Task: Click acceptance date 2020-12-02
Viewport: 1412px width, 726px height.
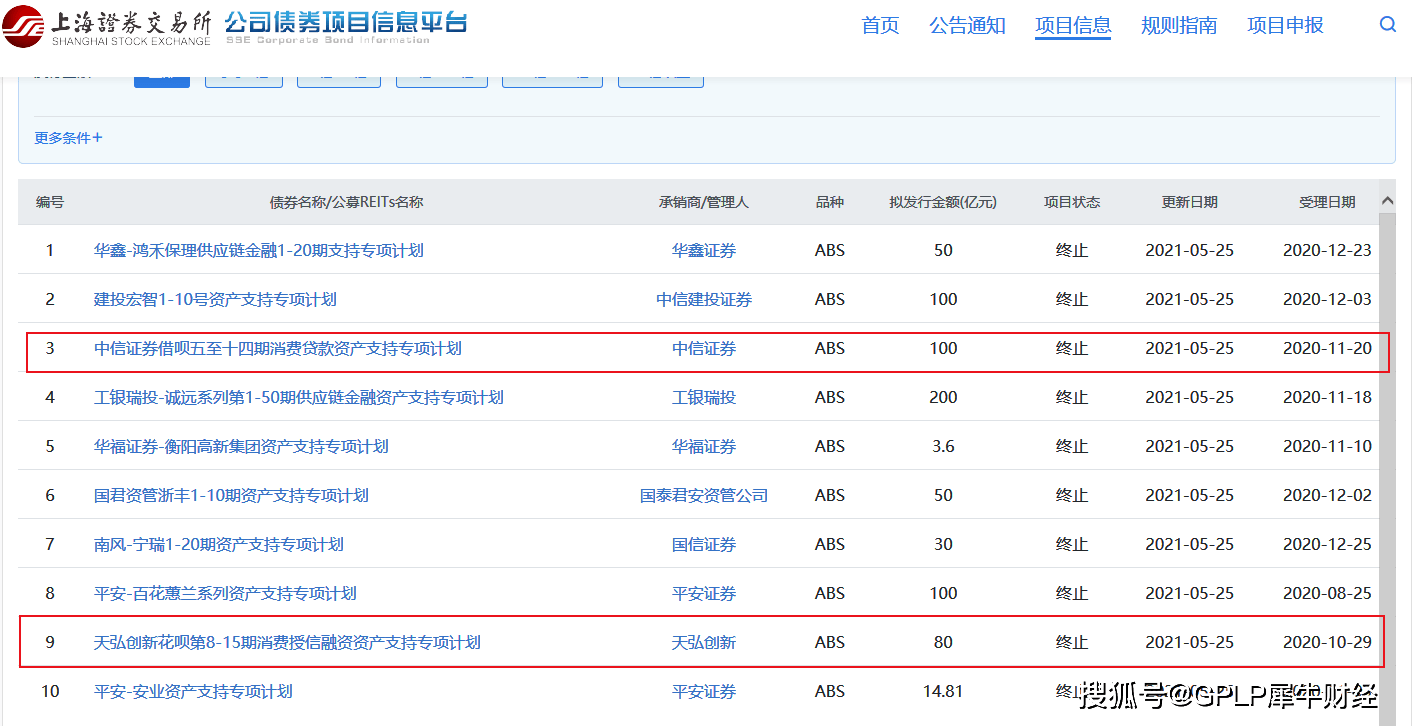Action: point(1327,495)
